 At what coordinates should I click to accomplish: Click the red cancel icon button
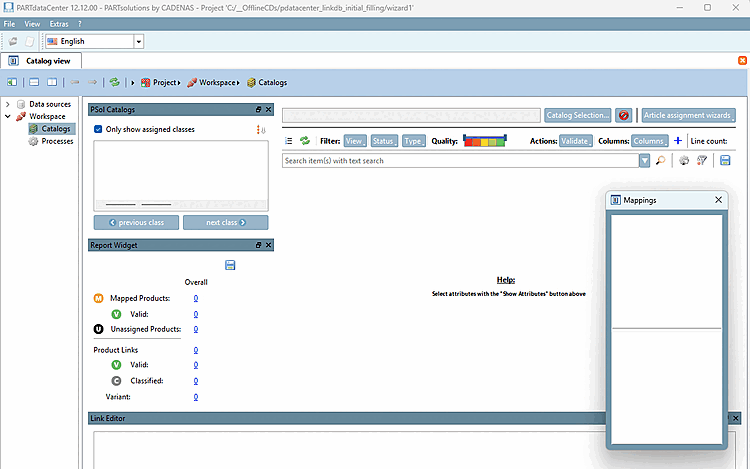[623, 115]
